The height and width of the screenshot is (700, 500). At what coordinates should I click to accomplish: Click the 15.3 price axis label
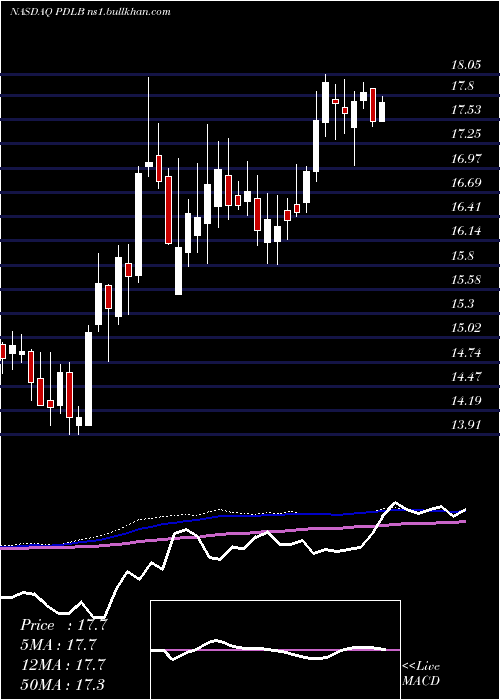[x=462, y=304]
